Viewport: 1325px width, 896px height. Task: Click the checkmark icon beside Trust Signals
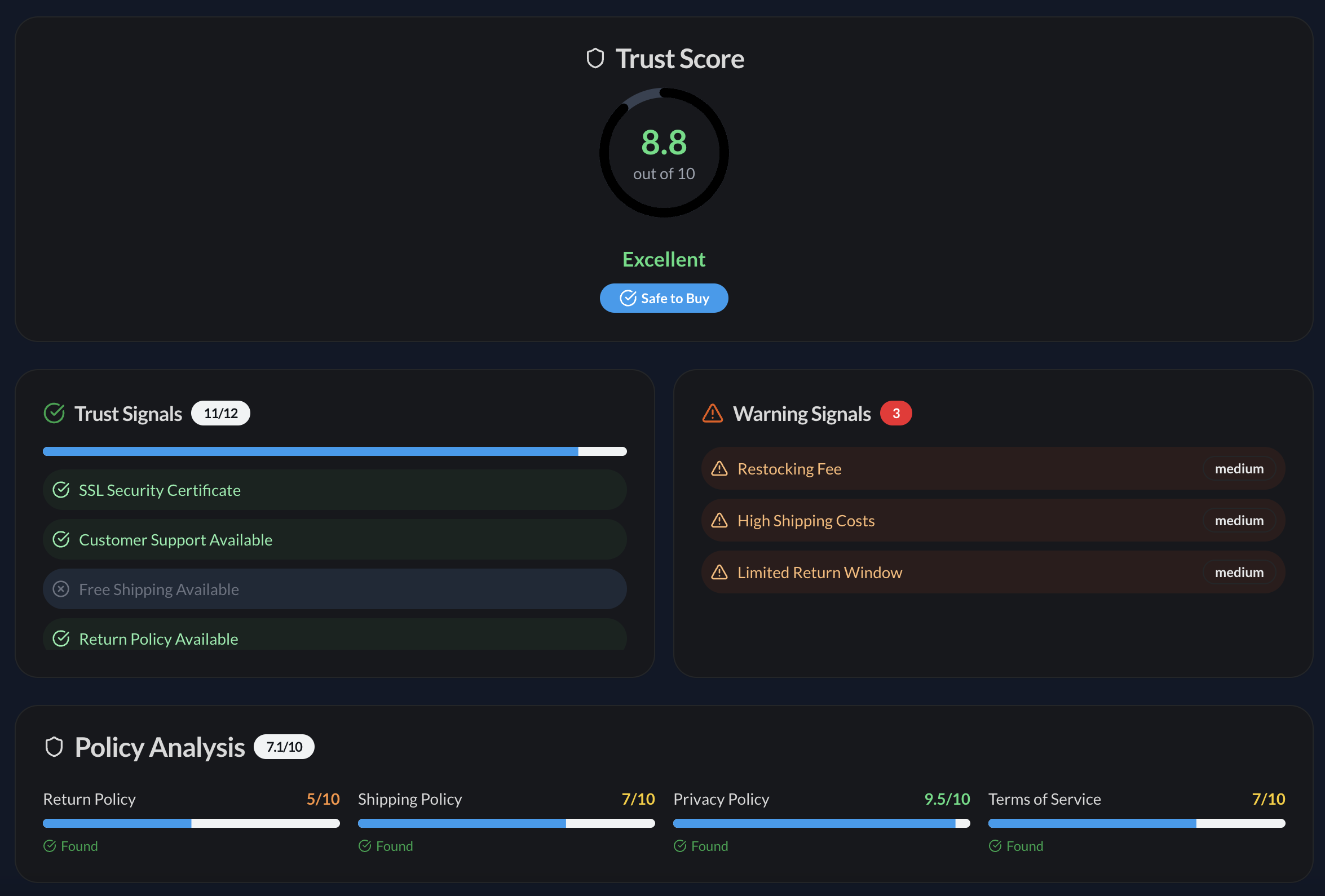coord(54,413)
